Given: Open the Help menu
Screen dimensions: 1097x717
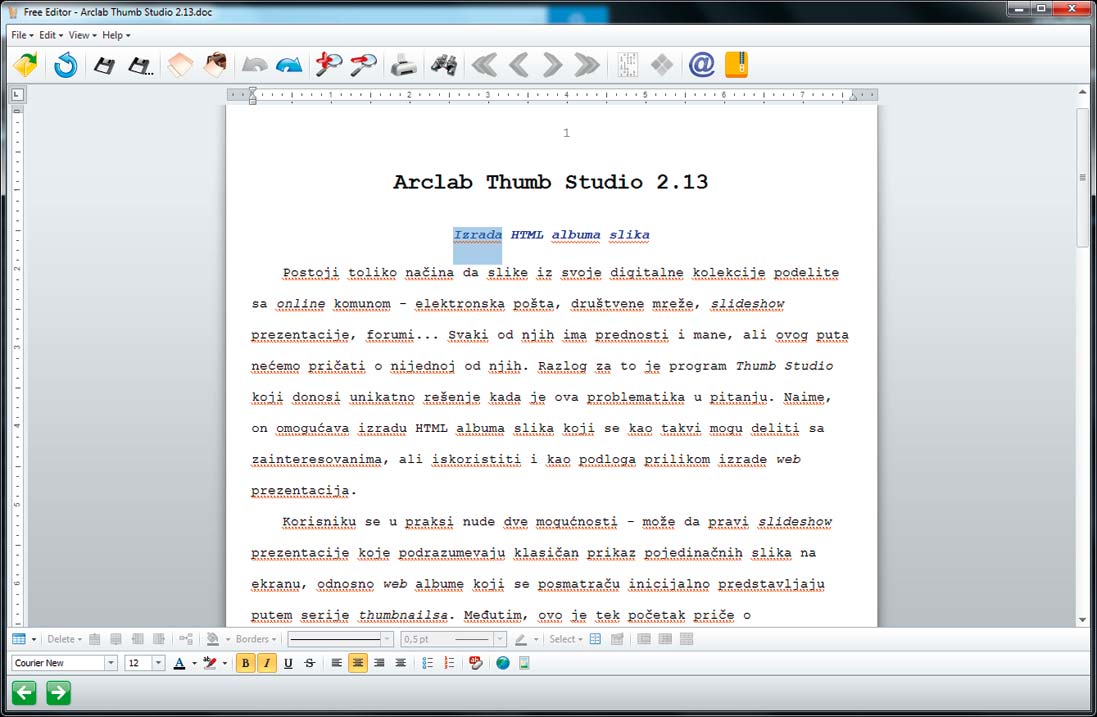Looking at the screenshot, I should click(116, 35).
